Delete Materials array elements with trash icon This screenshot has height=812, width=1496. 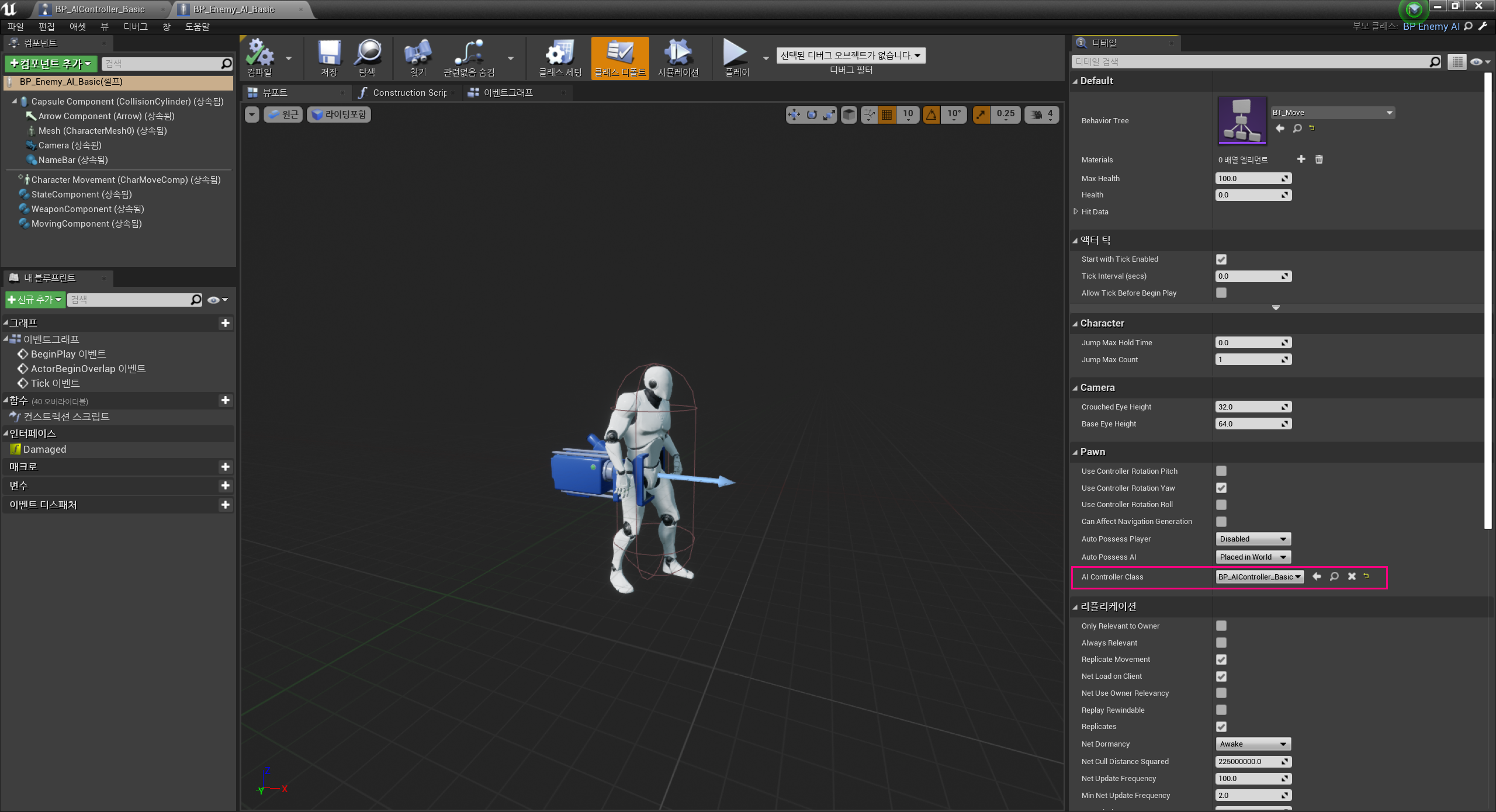click(1319, 159)
